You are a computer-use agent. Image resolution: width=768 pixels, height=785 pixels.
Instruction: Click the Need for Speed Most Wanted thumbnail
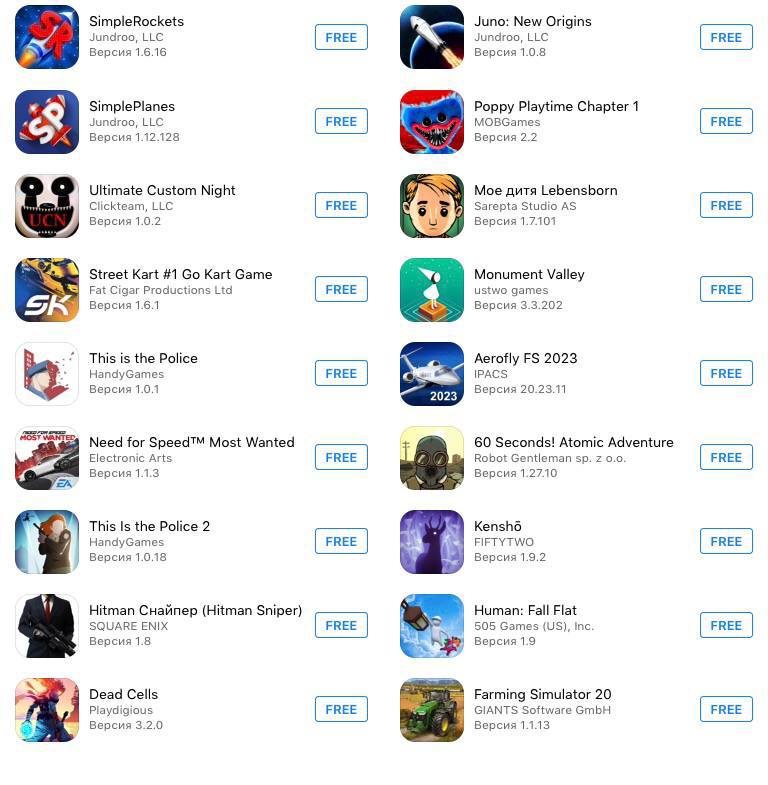point(47,458)
